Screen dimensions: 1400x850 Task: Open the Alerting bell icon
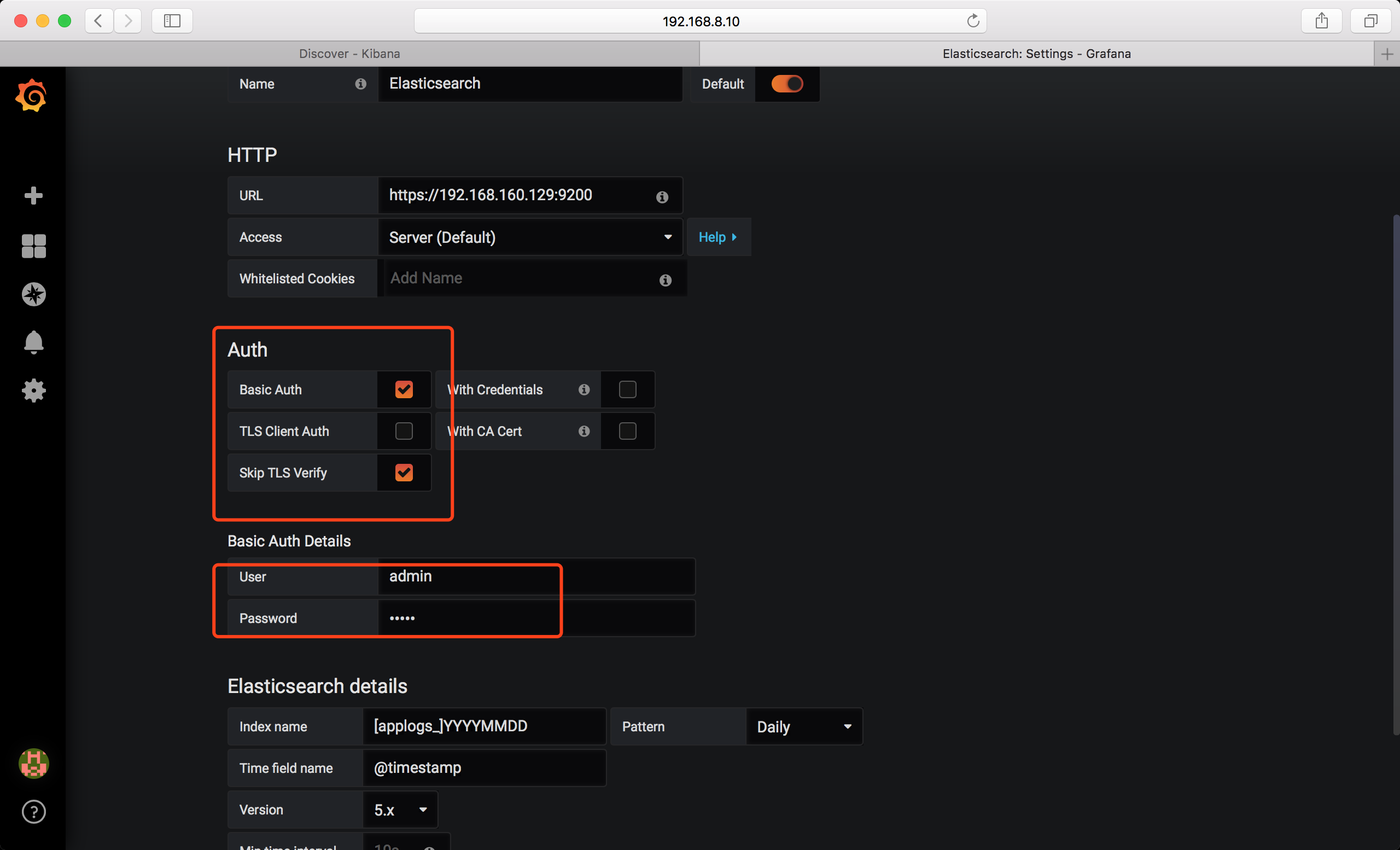coord(33,342)
